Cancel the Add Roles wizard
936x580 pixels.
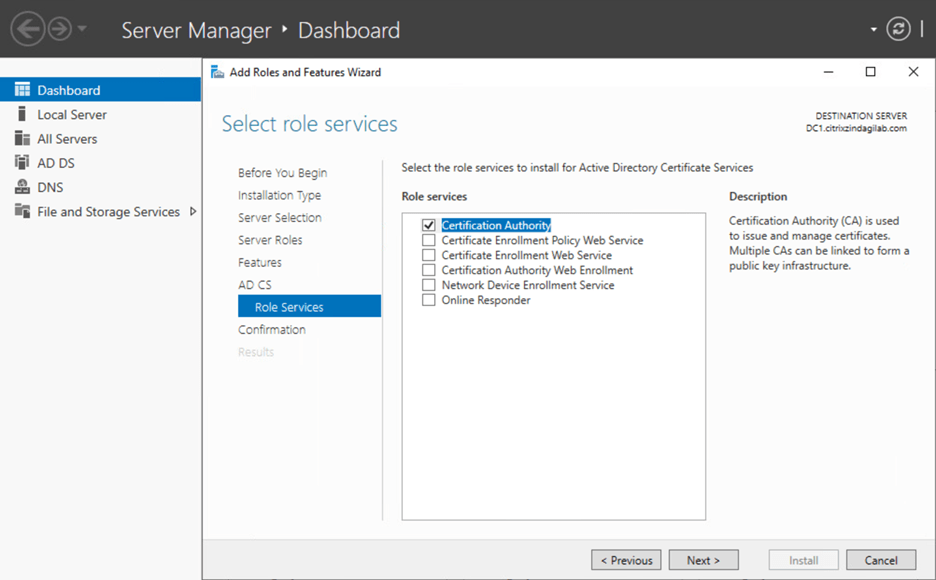[881, 560]
